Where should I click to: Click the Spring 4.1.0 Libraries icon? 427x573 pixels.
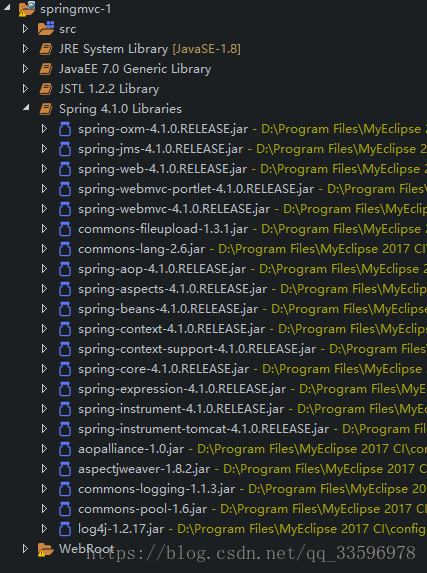pyautogui.click(x=46, y=109)
